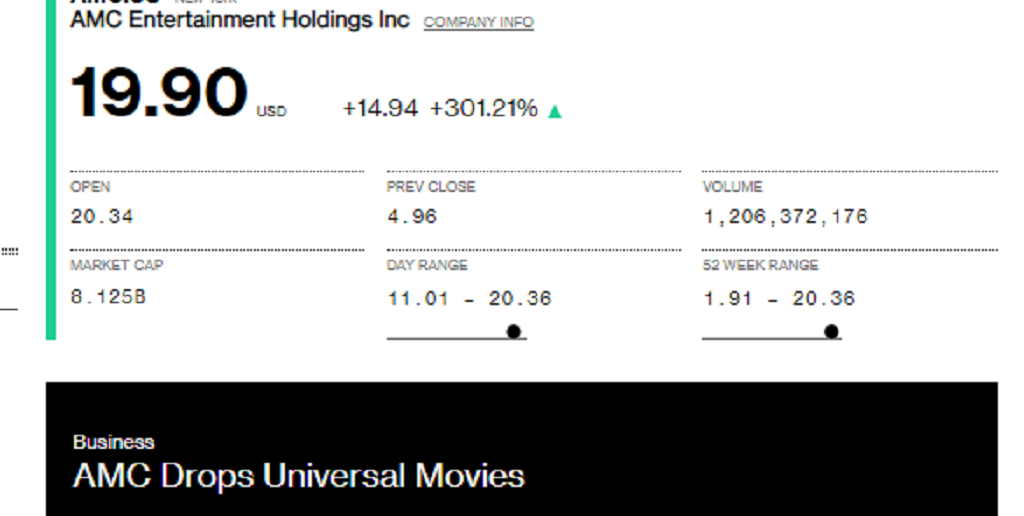Click the DAY RANGE 11.01 - 20.36 text
This screenshot has height=516, width=1024.
(470, 298)
